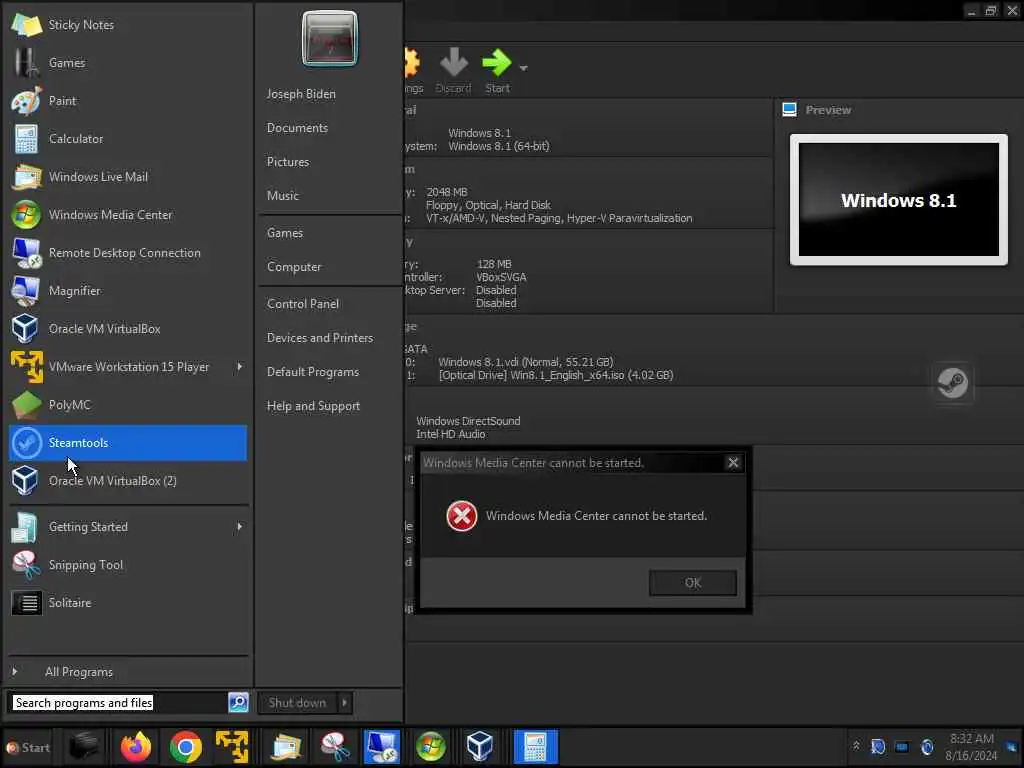Screen dimensions: 1024x768
Task: Open VMware Player taskbar icon
Action: tap(232, 746)
